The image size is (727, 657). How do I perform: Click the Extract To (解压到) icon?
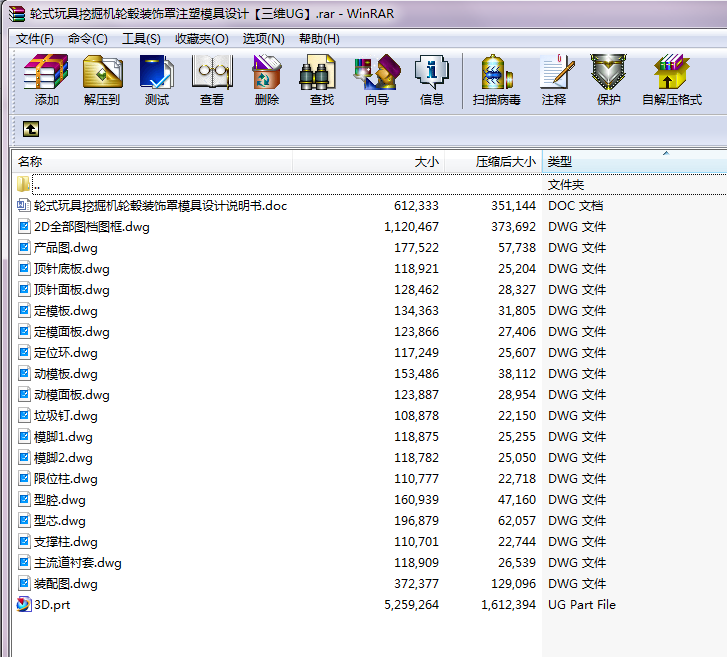[102, 71]
